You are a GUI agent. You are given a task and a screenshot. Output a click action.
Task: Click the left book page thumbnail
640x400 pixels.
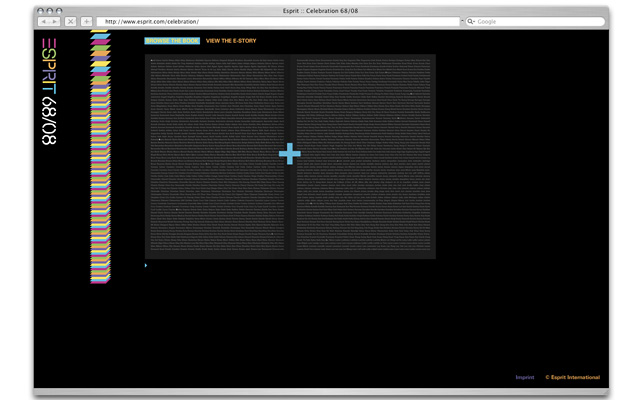point(217,156)
